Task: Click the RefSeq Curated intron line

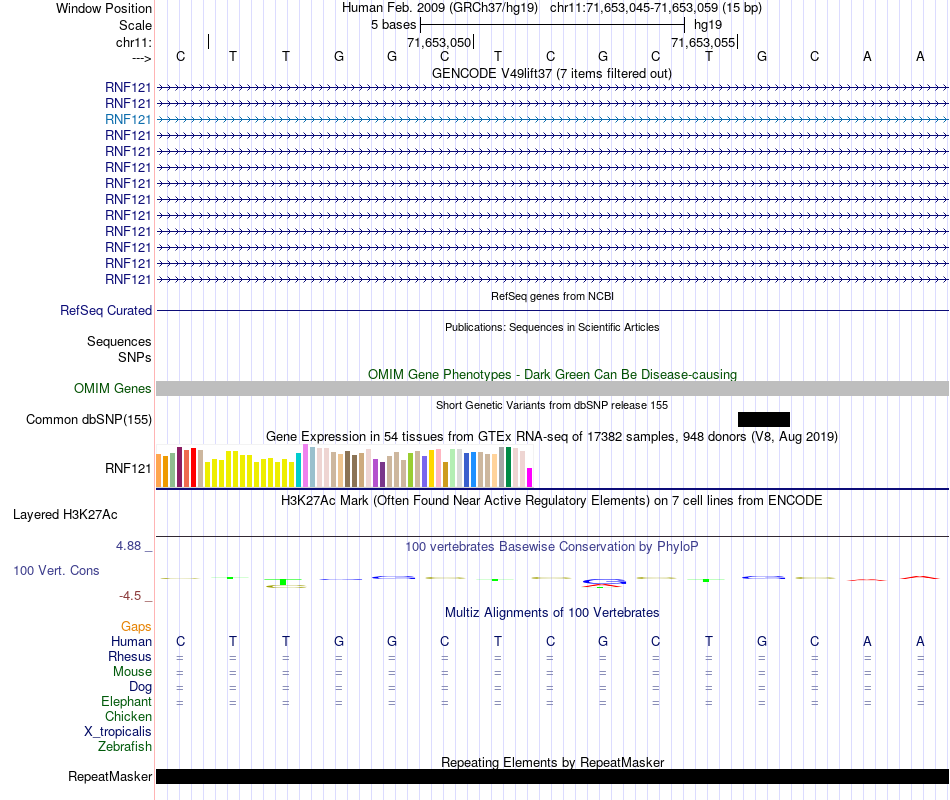Action: coord(552,311)
